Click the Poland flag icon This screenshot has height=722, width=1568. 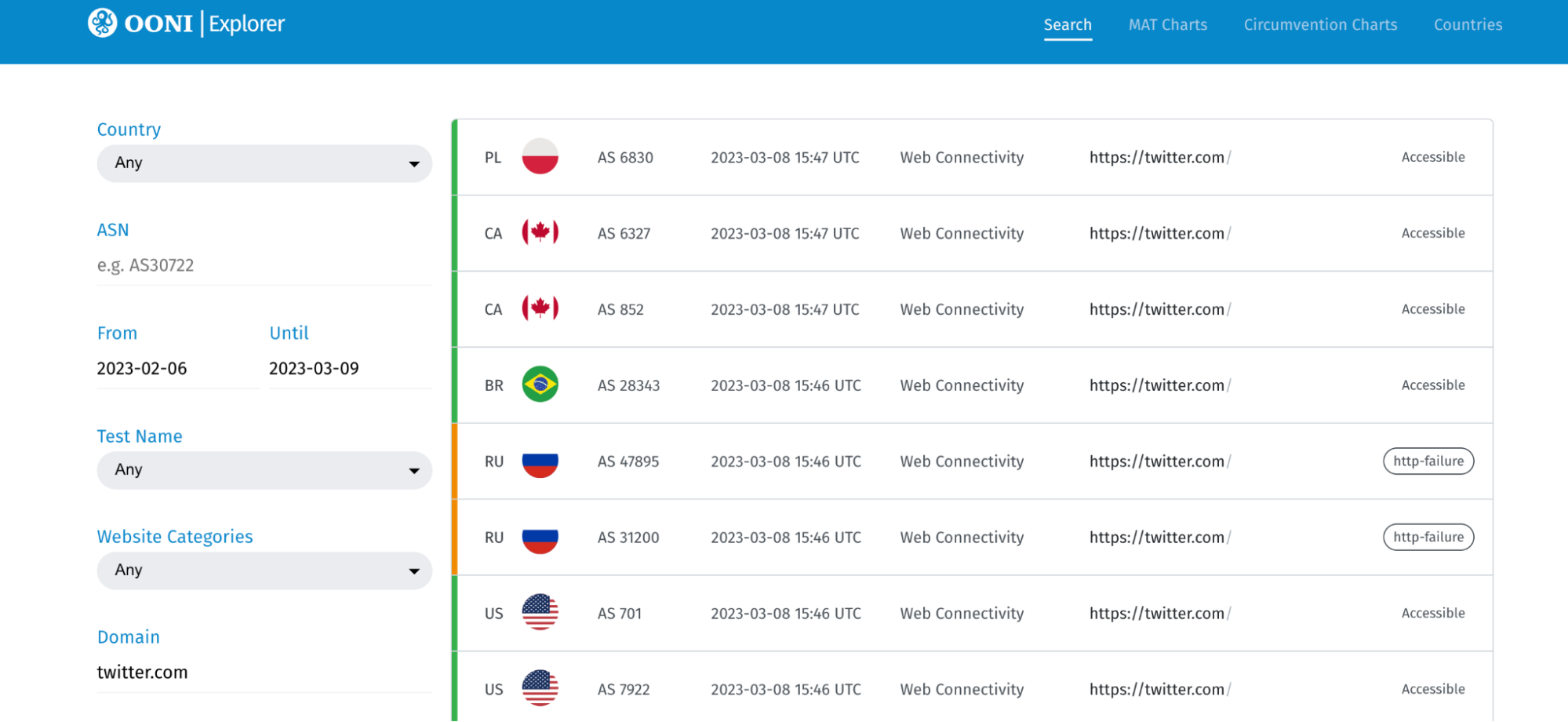pyautogui.click(x=540, y=157)
